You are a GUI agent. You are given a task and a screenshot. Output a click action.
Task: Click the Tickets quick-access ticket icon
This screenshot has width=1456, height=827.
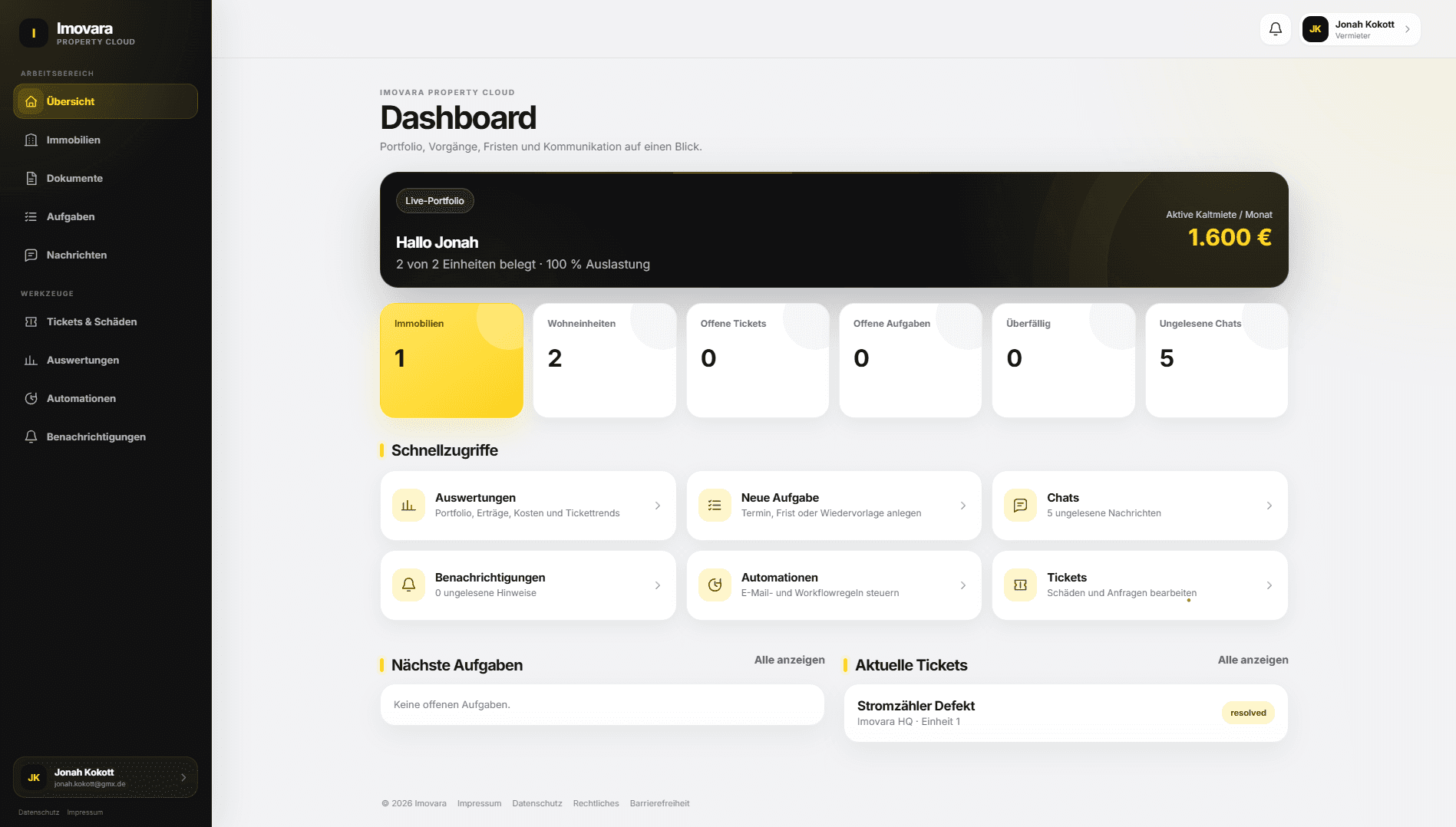click(1020, 585)
